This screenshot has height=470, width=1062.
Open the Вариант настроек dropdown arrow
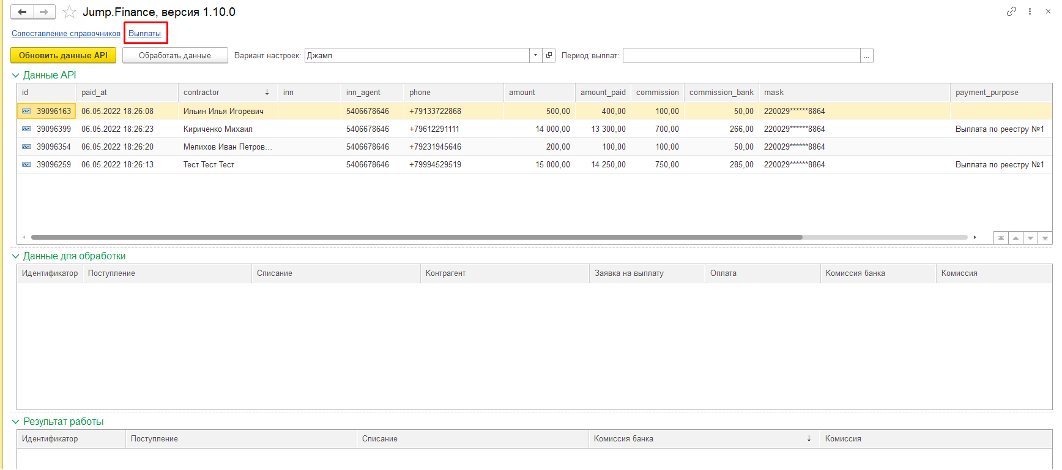(x=536, y=55)
